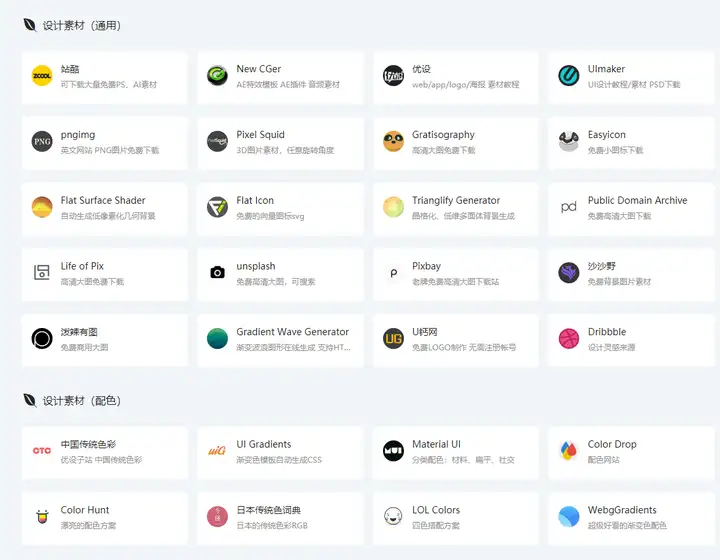
Task: Click the Pixel Squid dark icon
Action: point(217,141)
